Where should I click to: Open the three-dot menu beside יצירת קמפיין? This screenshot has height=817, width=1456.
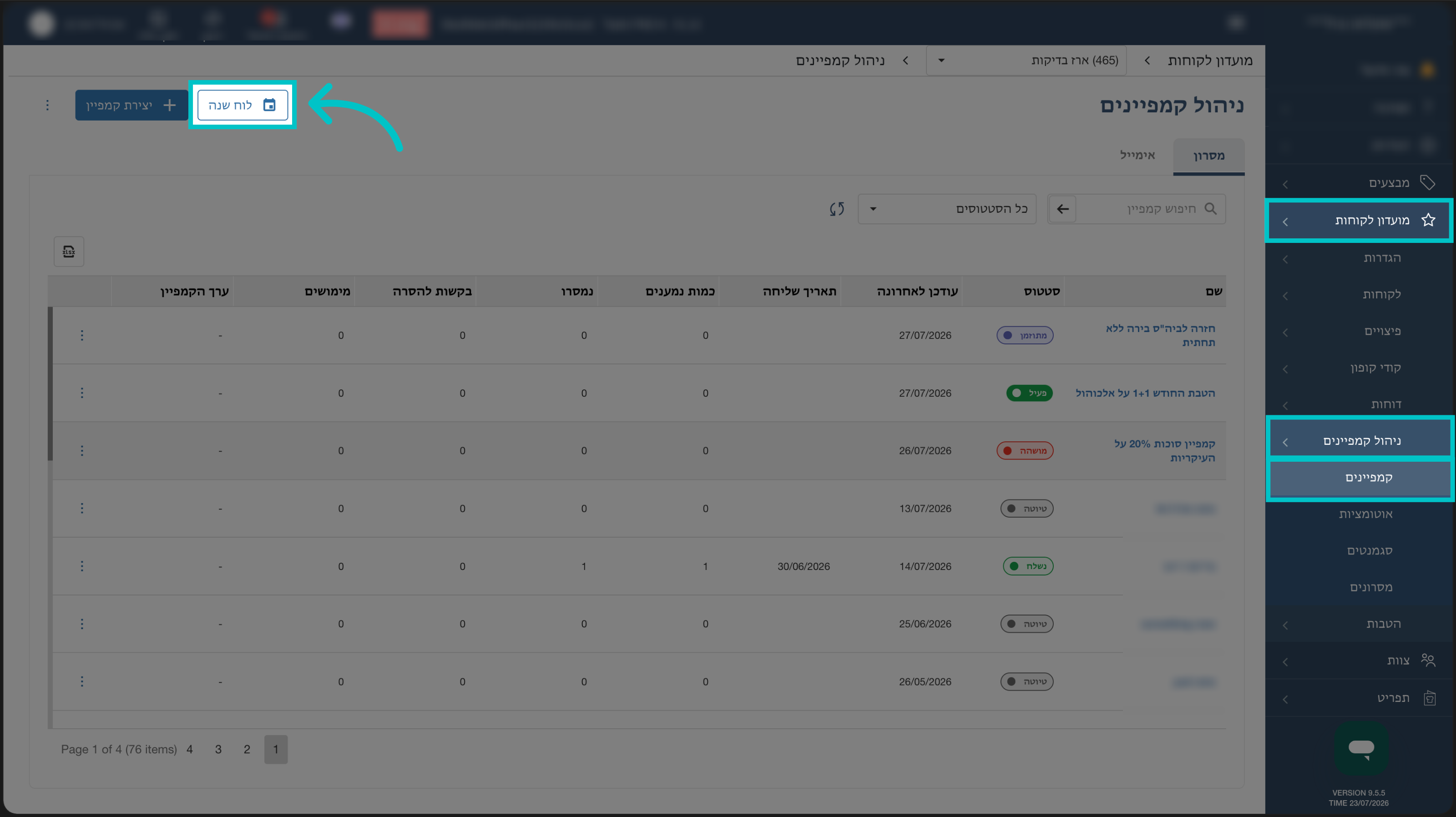pyautogui.click(x=47, y=105)
